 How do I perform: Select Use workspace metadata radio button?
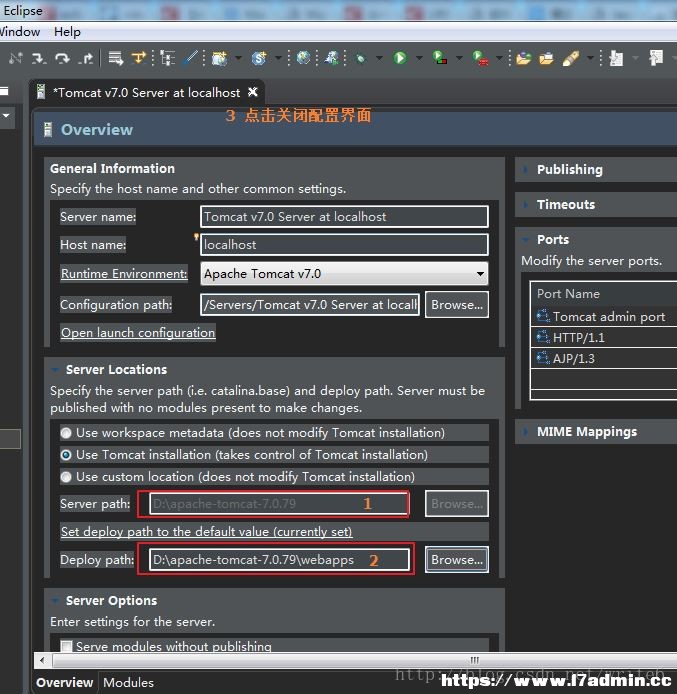click(66, 433)
